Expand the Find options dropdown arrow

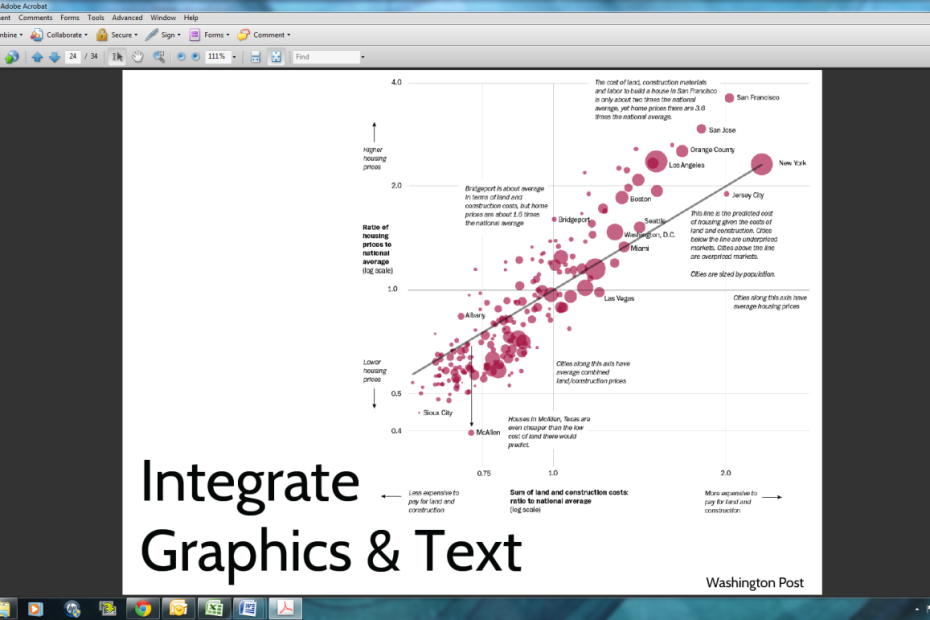click(x=362, y=57)
